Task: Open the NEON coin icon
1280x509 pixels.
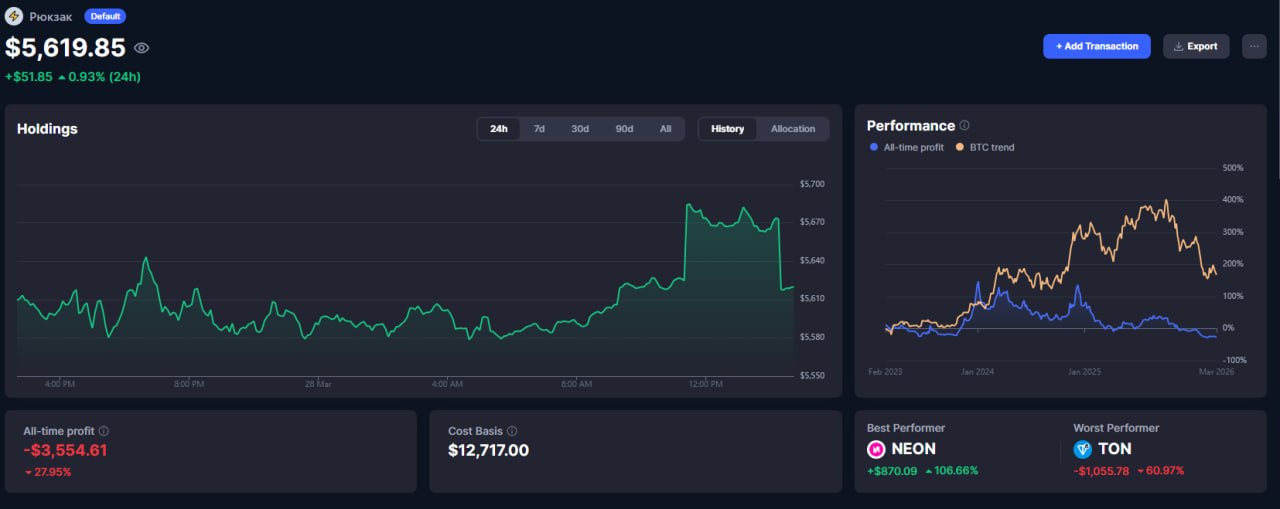Action: click(x=876, y=450)
